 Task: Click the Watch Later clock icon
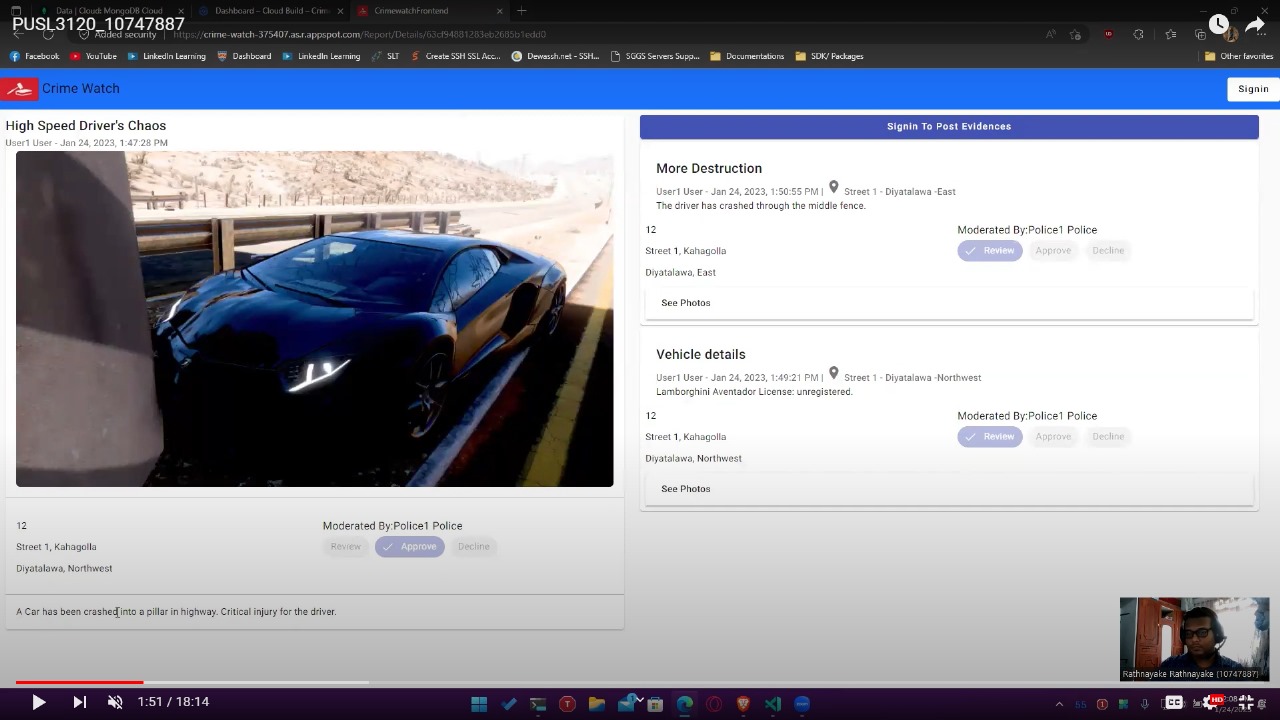[1218, 25]
